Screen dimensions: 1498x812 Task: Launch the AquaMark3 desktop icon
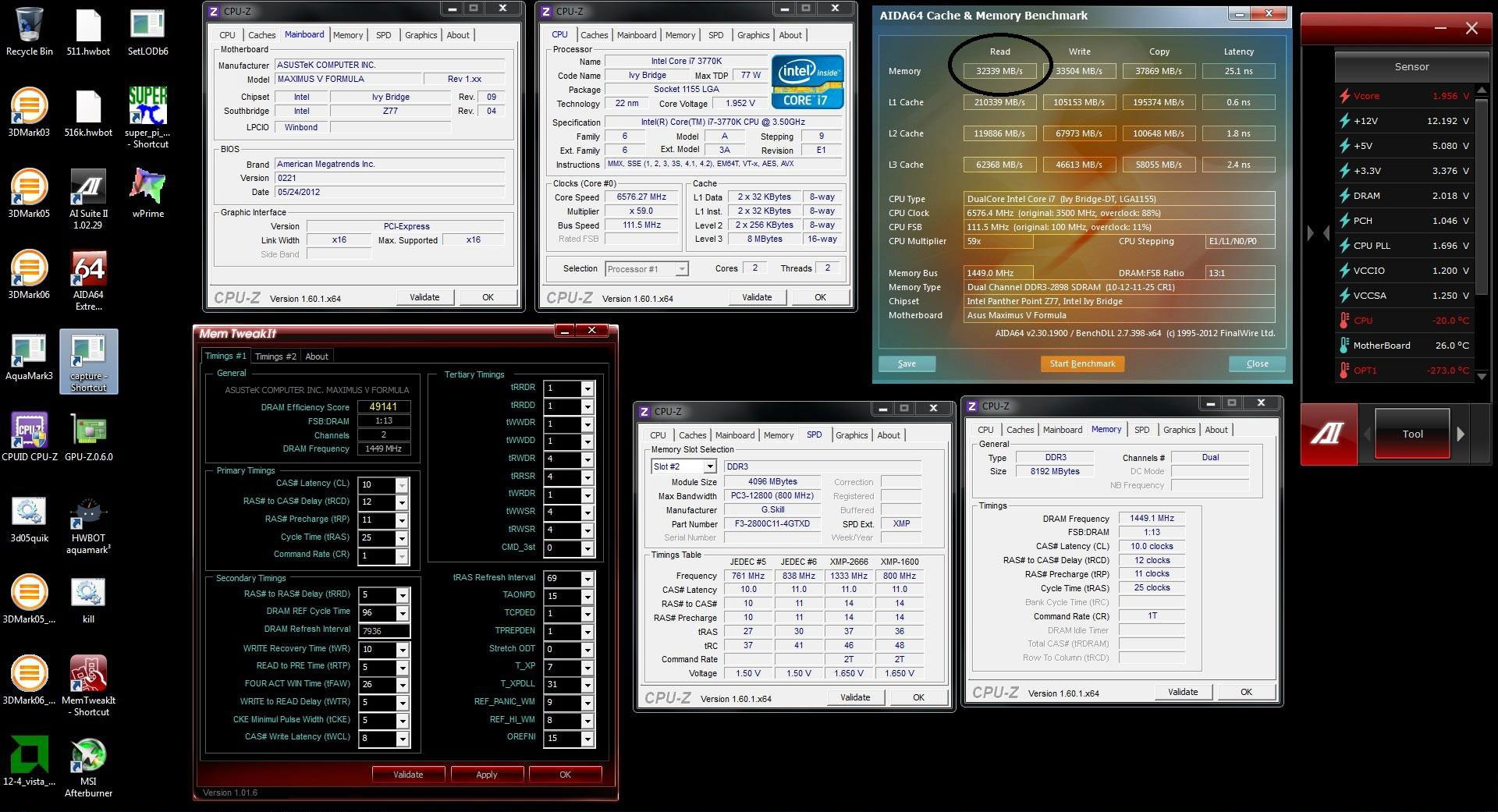coord(29,356)
